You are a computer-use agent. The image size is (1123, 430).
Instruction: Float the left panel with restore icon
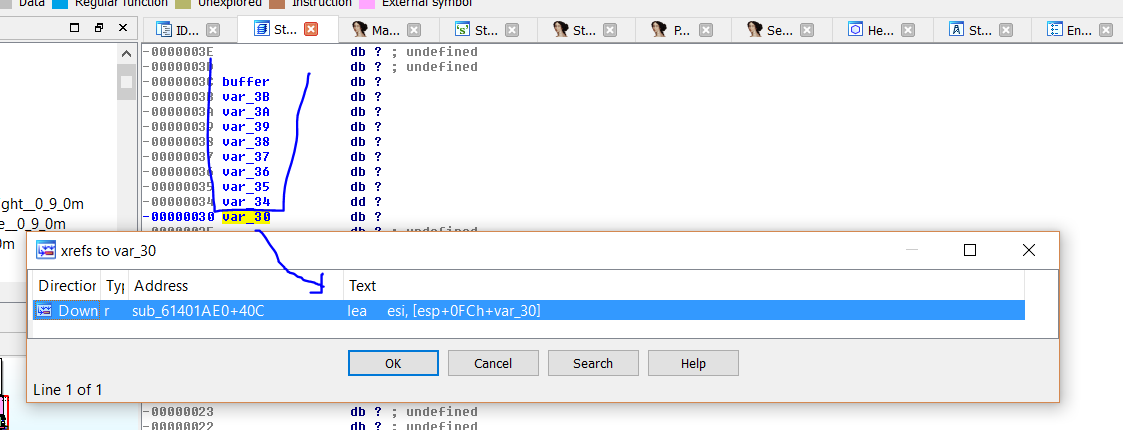click(x=98, y=29)
